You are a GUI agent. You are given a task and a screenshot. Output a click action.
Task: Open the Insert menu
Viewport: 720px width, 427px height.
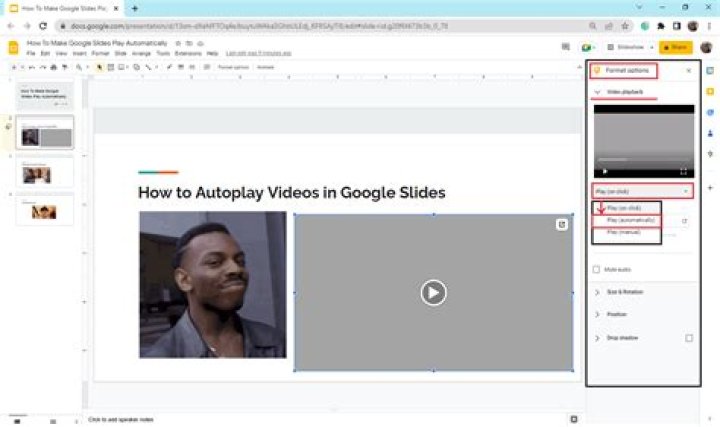(x=79, y=54)
